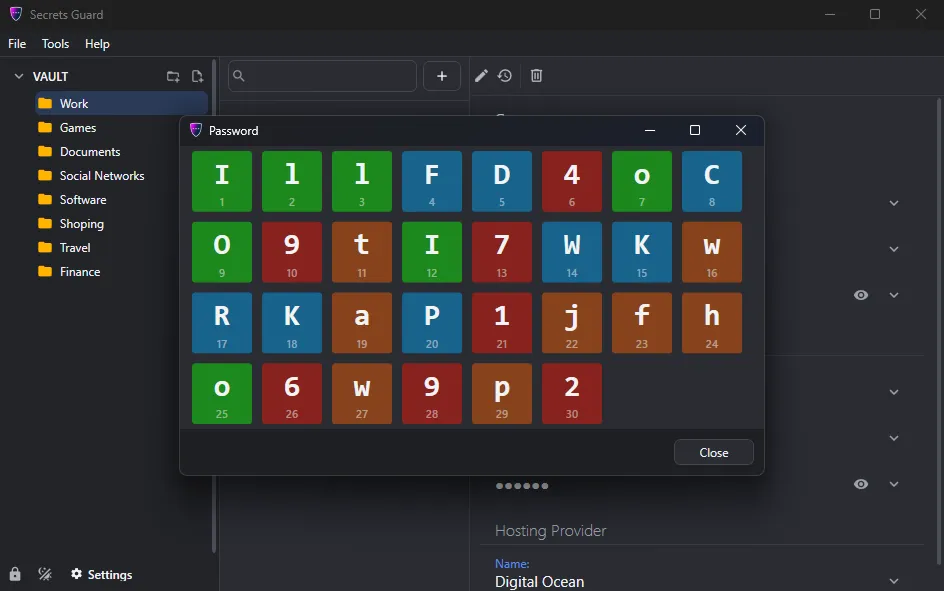
Task: Click brown tile 'j' numbered 22
Action: click(572, 323)
